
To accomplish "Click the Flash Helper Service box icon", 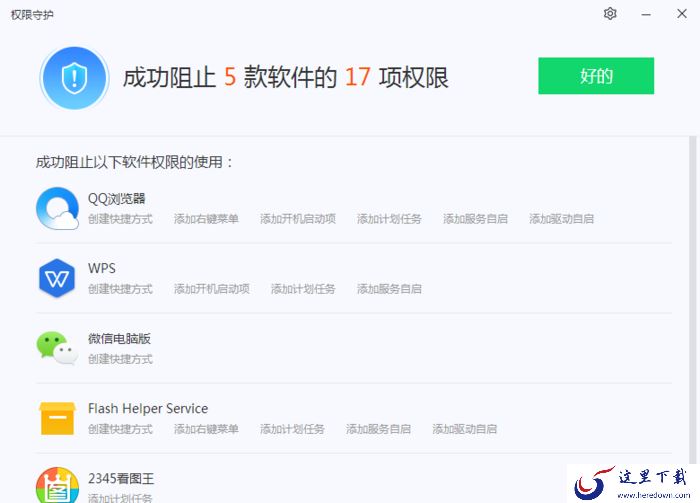I will (x=57, y=418).
